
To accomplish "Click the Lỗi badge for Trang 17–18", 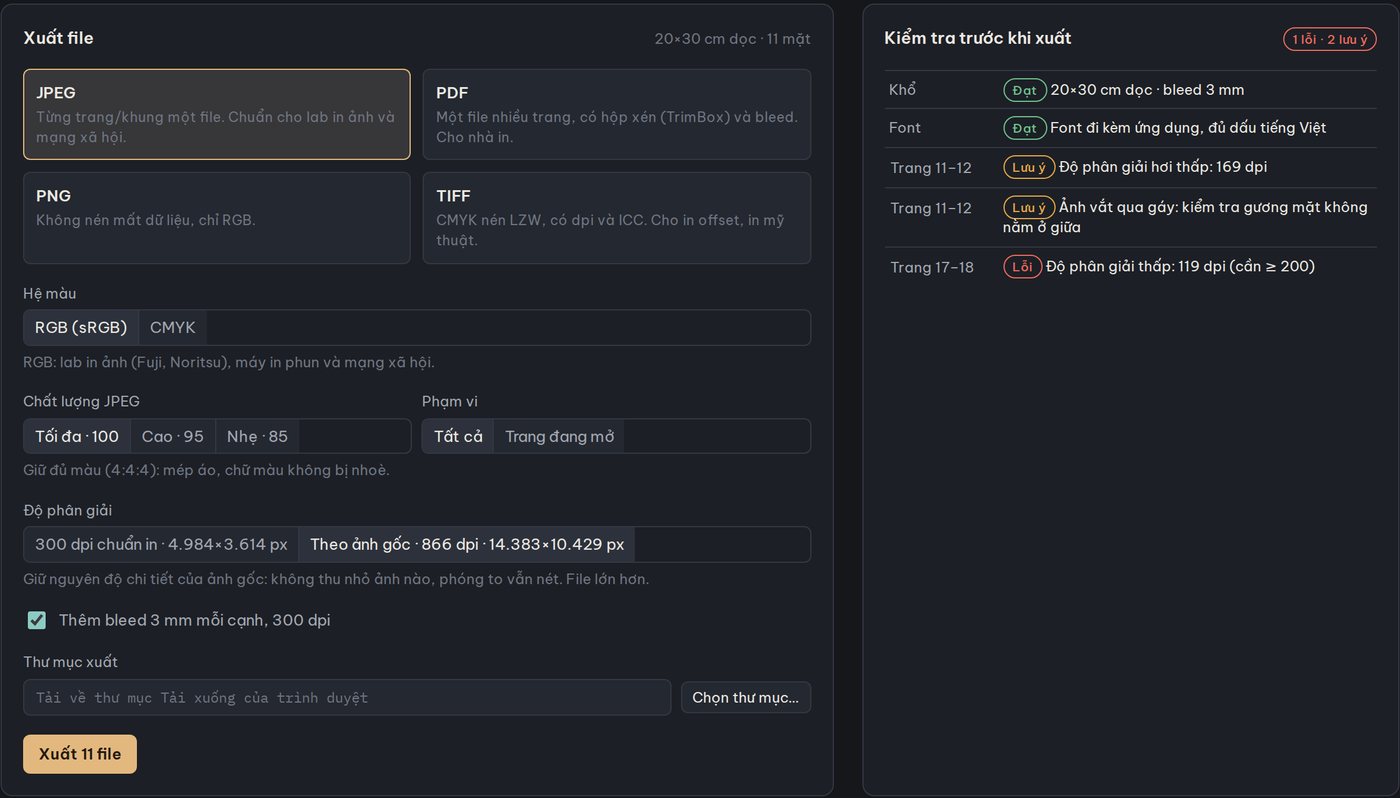I will pos(1022,267).
